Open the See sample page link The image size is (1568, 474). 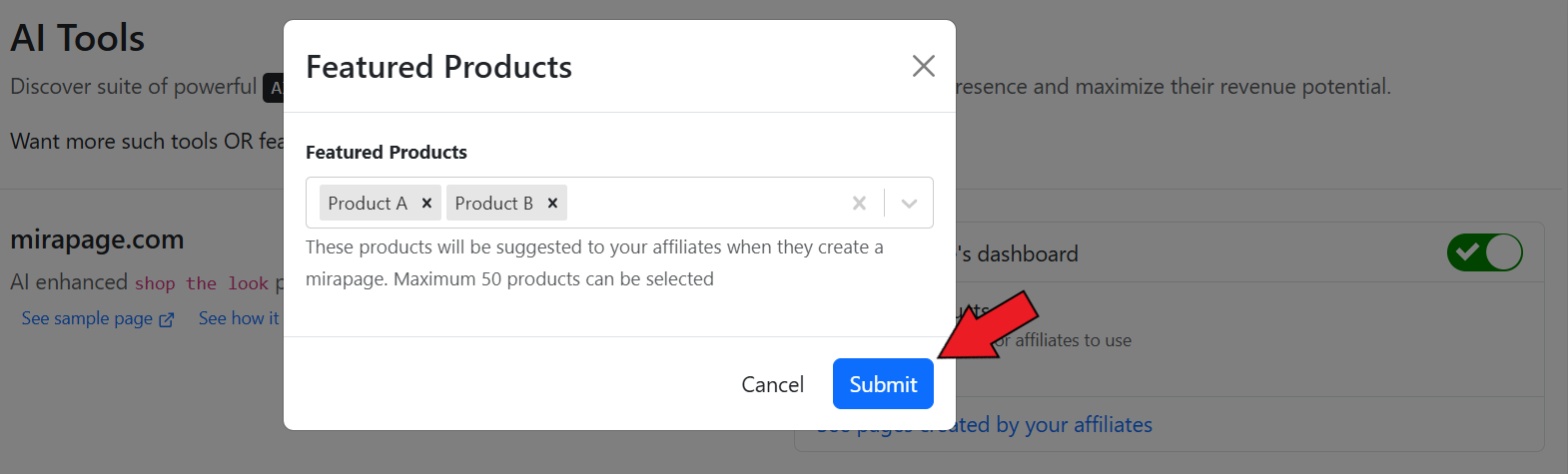(x=87, y=318)
